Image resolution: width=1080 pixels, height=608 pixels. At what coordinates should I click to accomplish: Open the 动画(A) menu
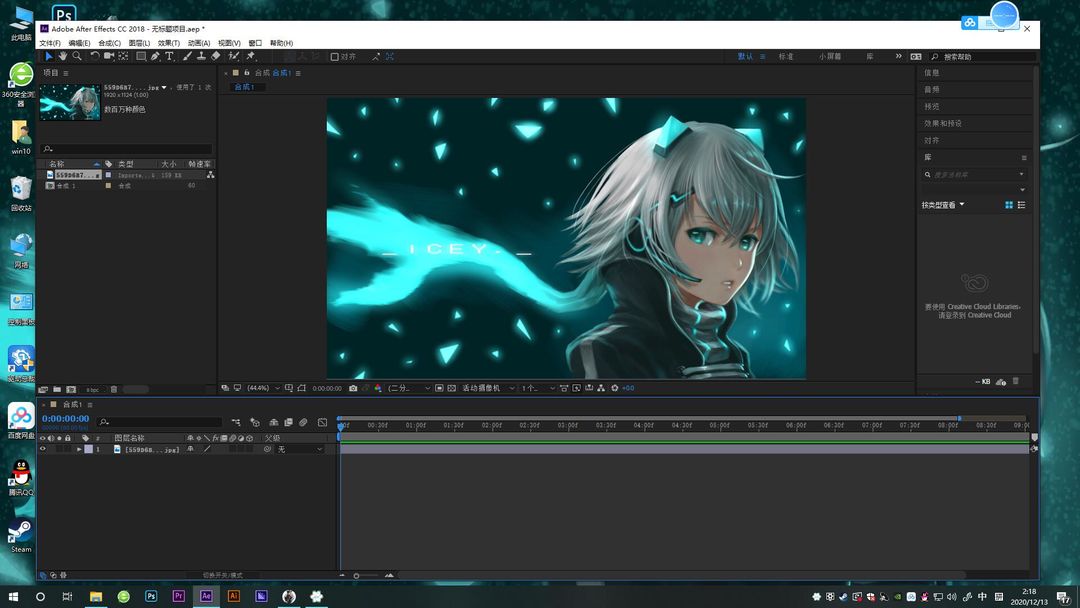(x=199, y=43)
